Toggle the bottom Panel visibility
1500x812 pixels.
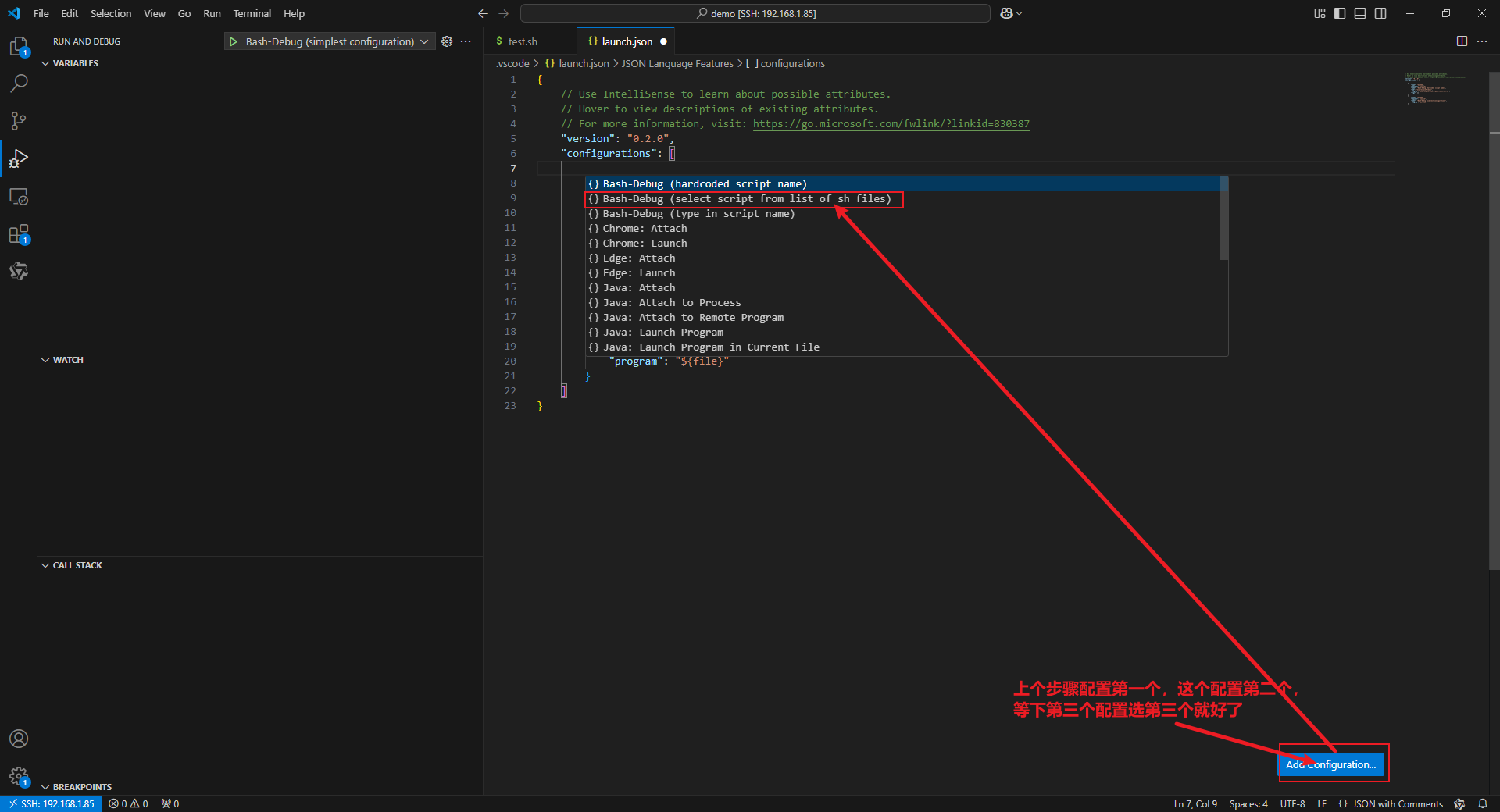click(1360, 13)
